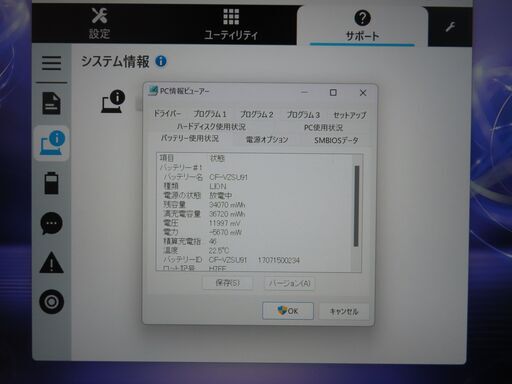Confirm with the OK button
The height and width of the screenshot is (384, 512).
[288, 311]
